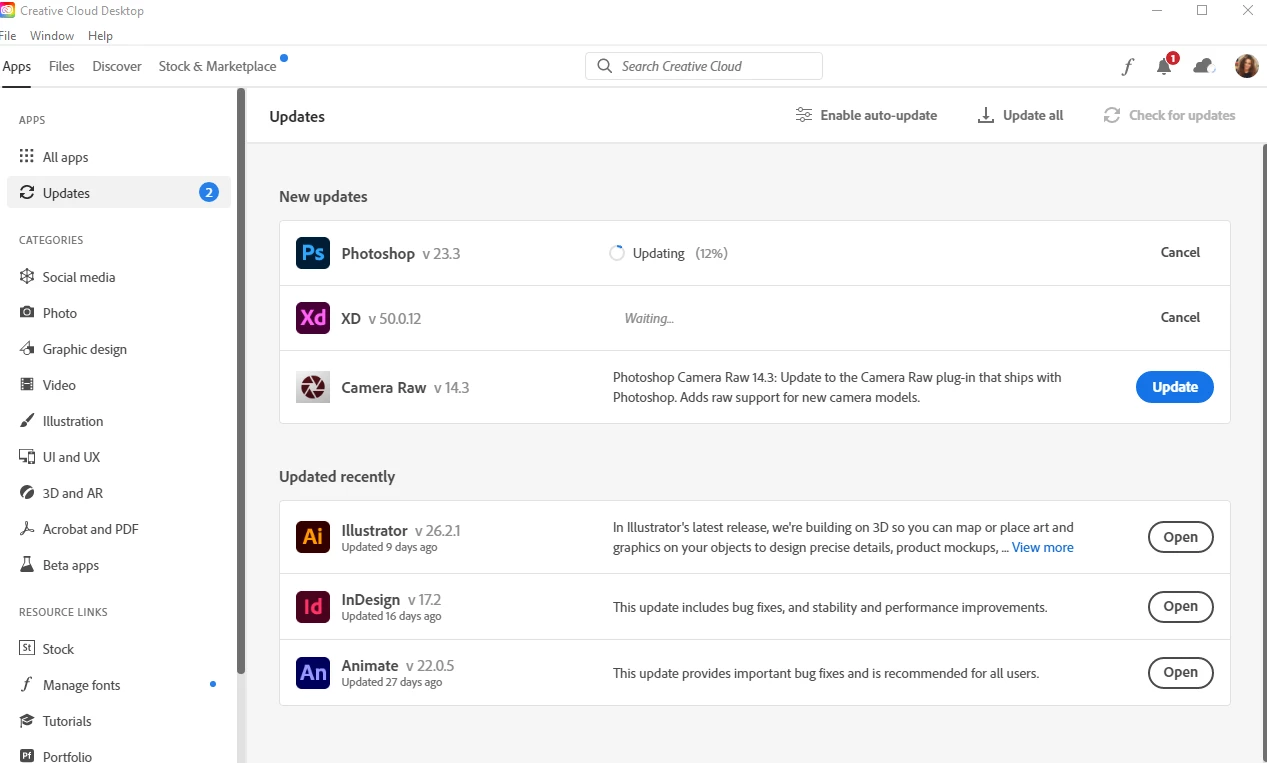This screenshot has width=1267, height=763.
Task: Open notifications bell with red badge
Action: pos(1166,65)
